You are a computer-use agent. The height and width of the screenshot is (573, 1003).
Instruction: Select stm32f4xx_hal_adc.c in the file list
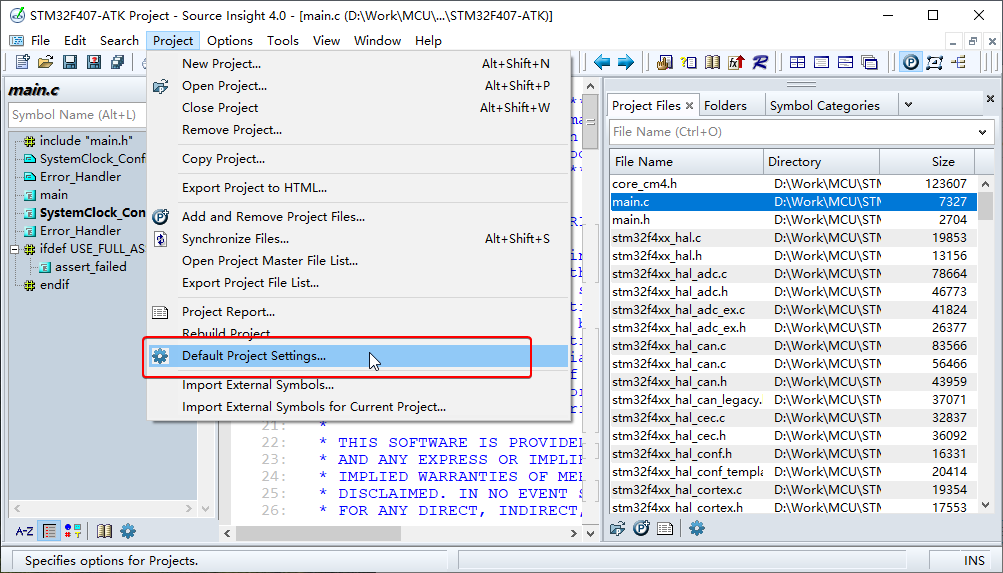click(793, 274)
